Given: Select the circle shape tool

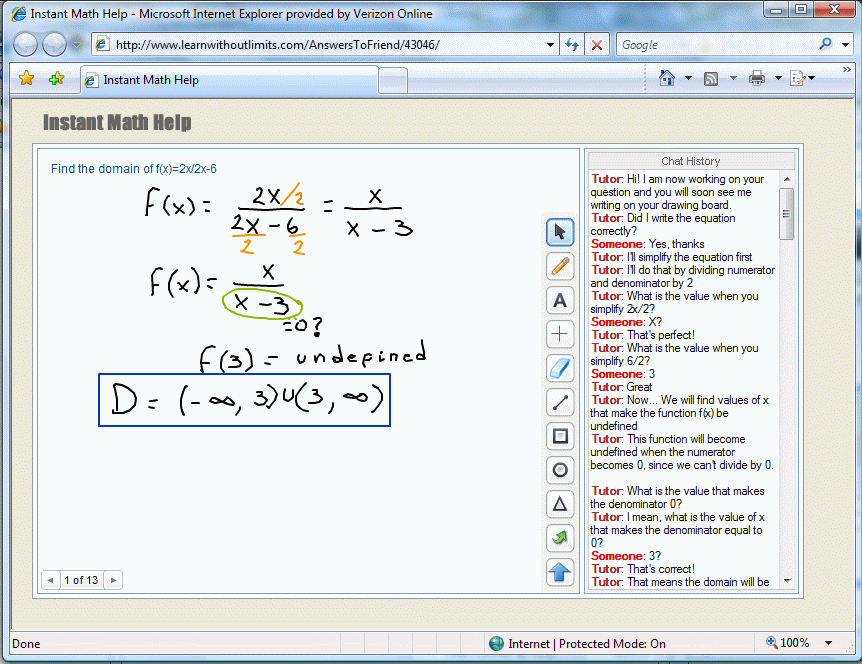Looking at the screenshot, I should pyautogui.click(x=560, y=470).
